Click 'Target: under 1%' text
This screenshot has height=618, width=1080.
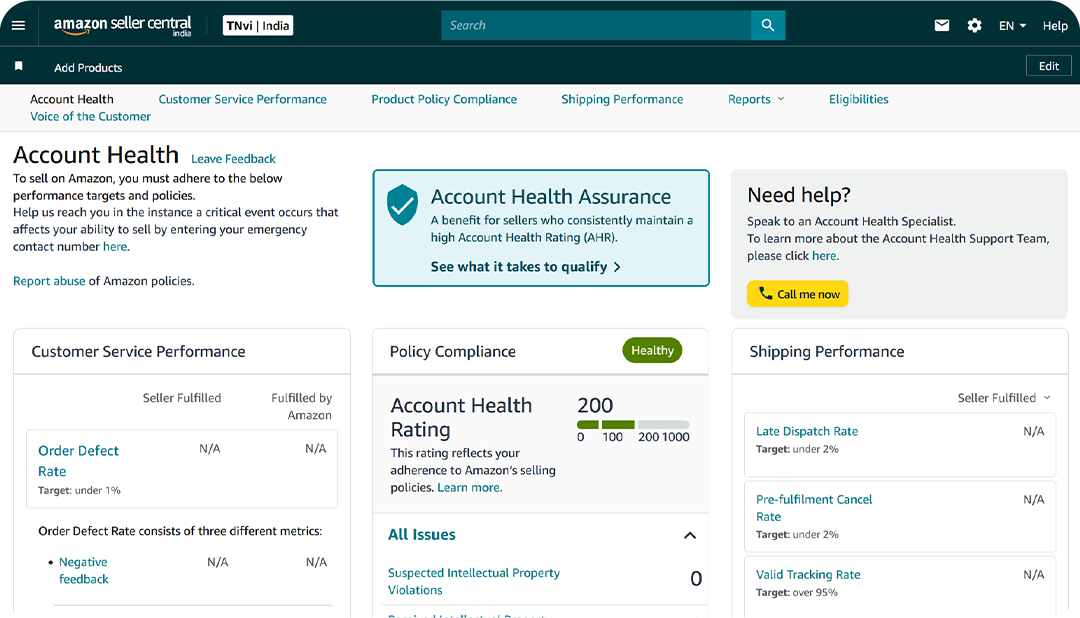point(79,491)
